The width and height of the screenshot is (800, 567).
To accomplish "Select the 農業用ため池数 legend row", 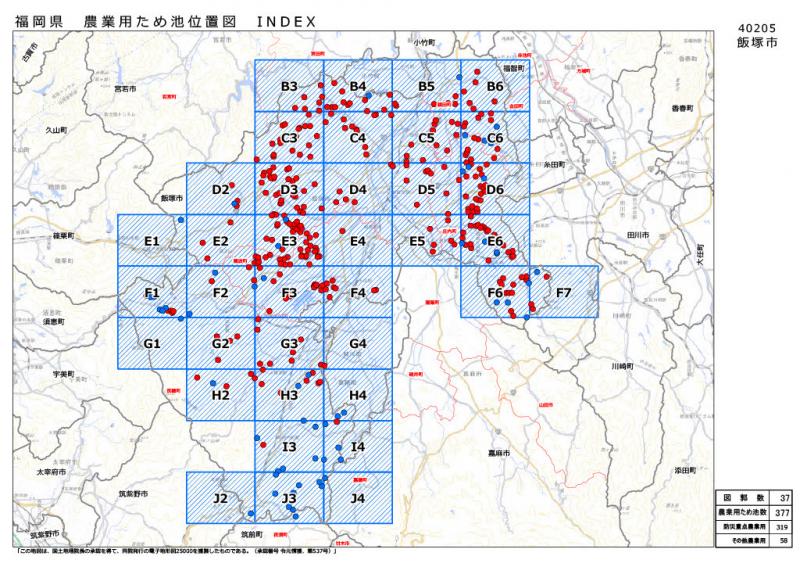I will (755, 511).
